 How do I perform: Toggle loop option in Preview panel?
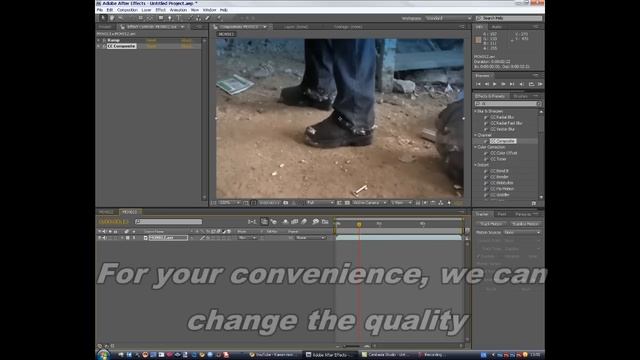pos(531,84)
